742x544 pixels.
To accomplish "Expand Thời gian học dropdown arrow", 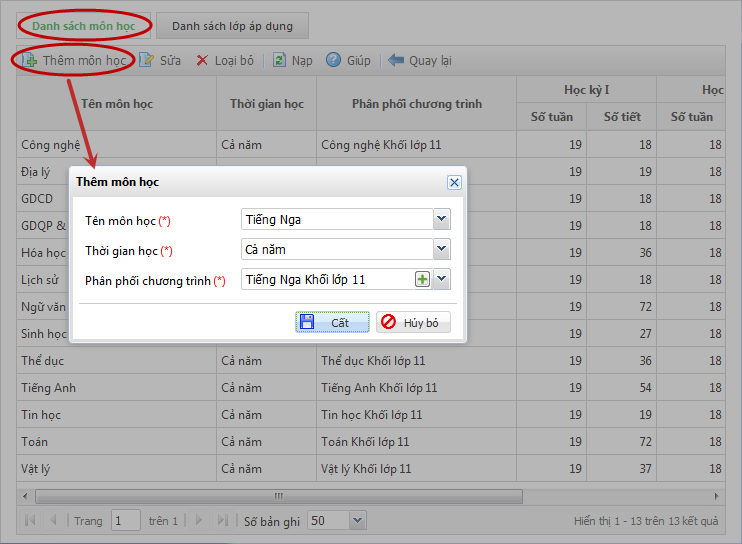I will click(442, 249).
